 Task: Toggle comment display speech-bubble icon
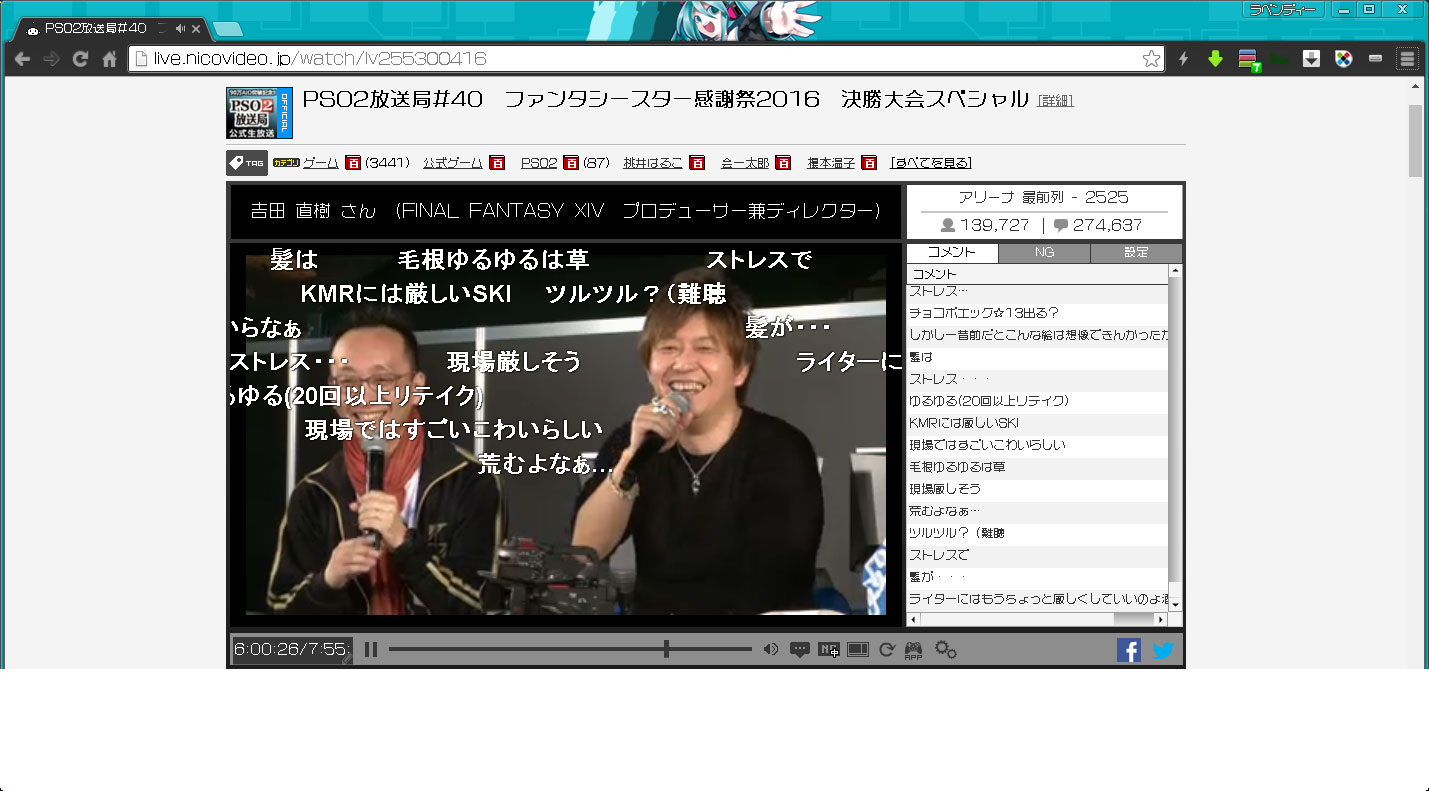tap(800, 650)
